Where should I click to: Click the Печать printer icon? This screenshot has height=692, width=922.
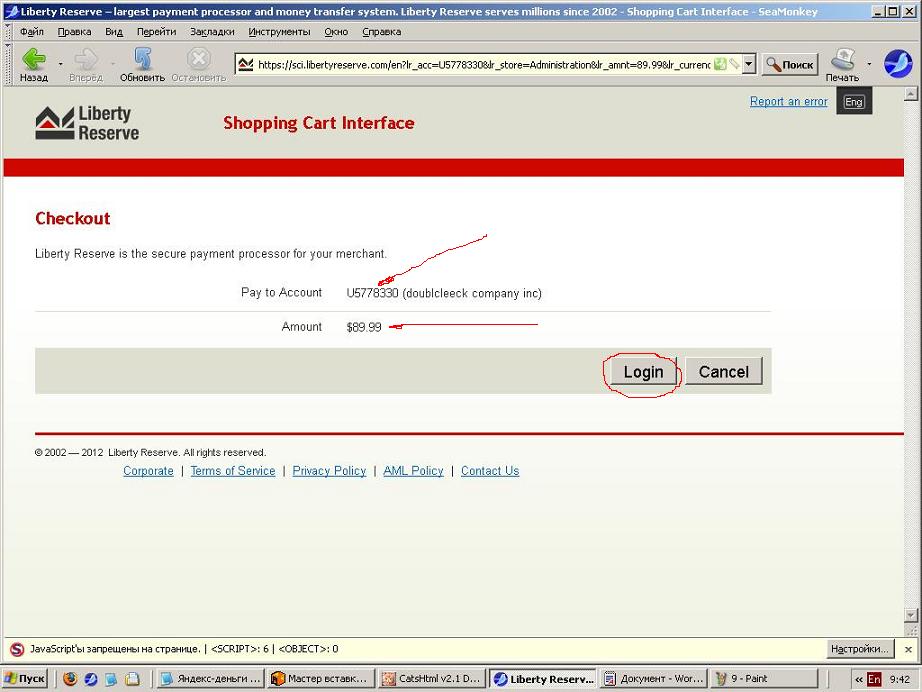843,65
